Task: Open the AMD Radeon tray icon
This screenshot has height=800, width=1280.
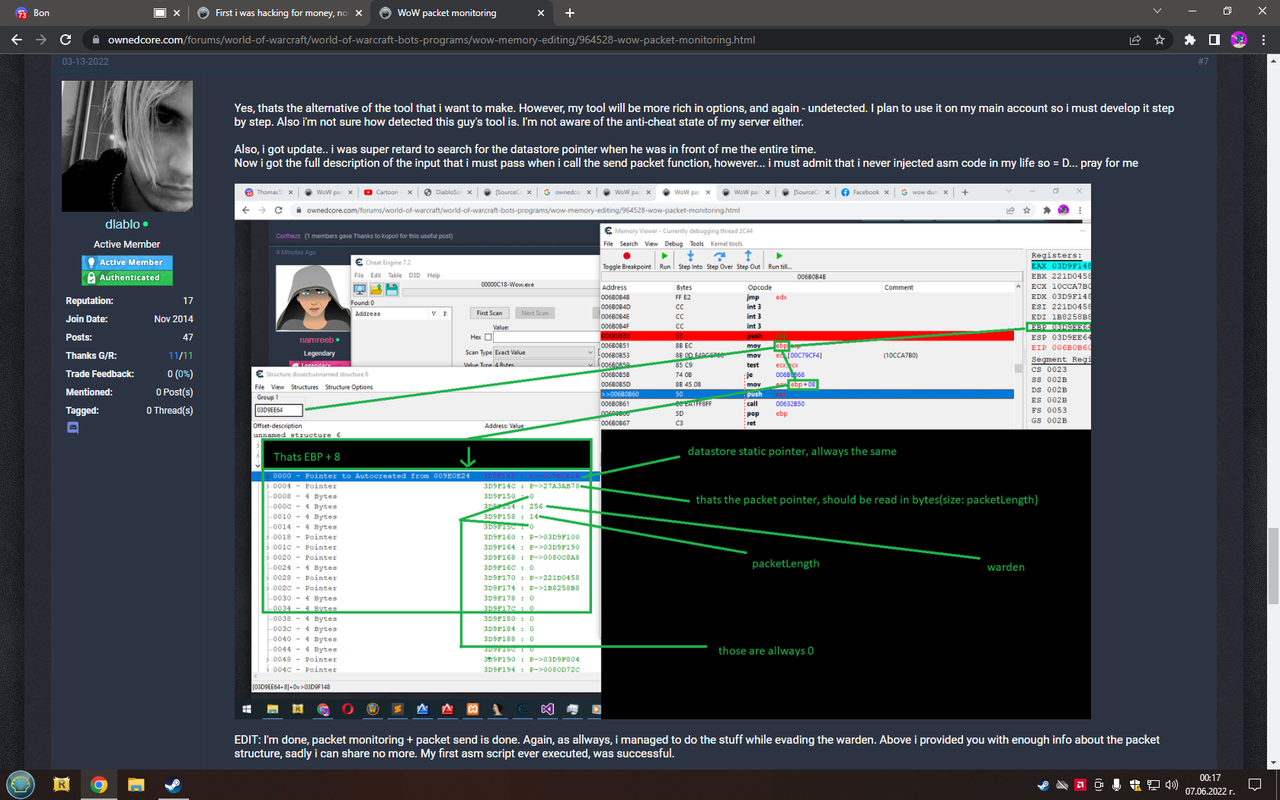Action: point(1080,785)
